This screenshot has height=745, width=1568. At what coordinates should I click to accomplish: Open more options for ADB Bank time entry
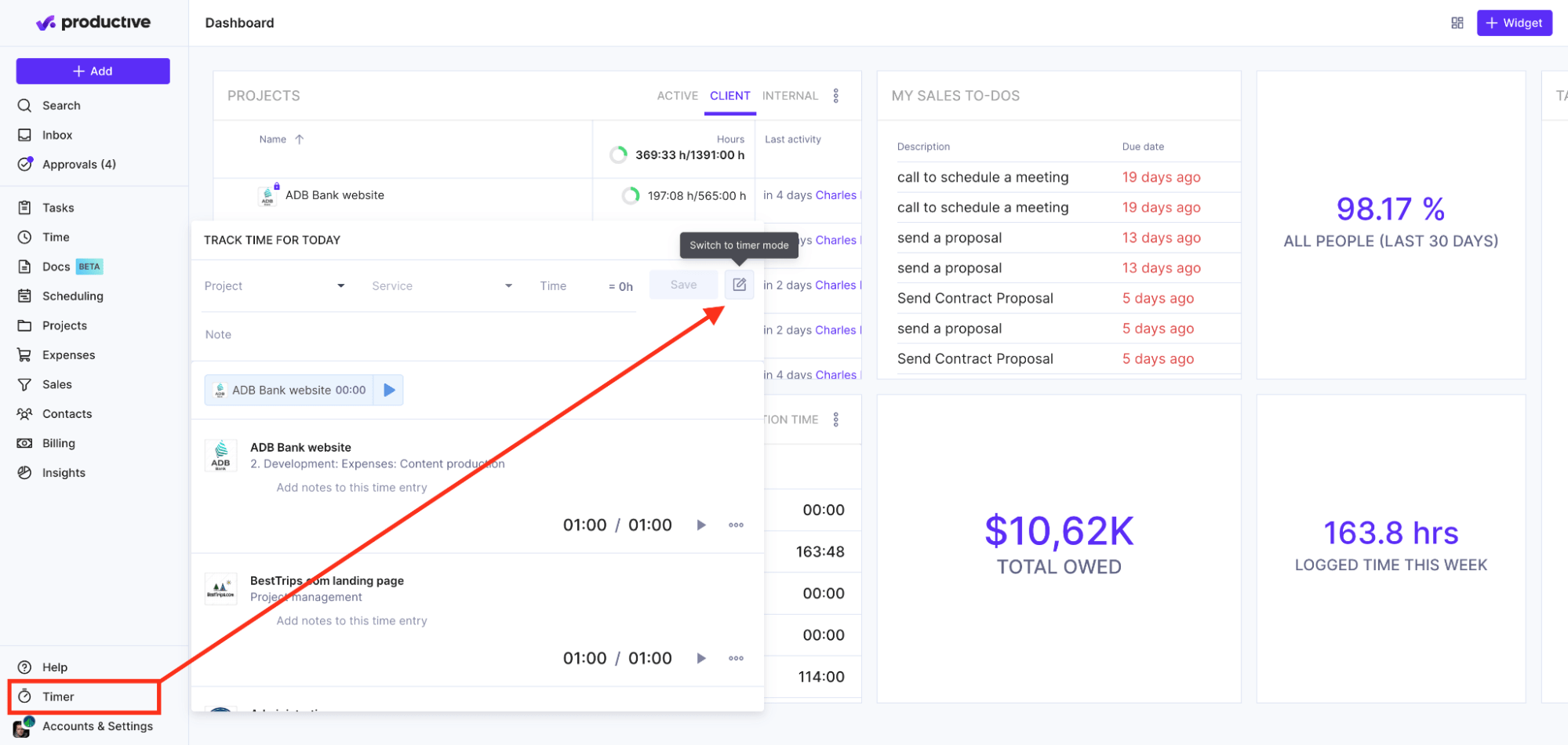click(736, 525)
